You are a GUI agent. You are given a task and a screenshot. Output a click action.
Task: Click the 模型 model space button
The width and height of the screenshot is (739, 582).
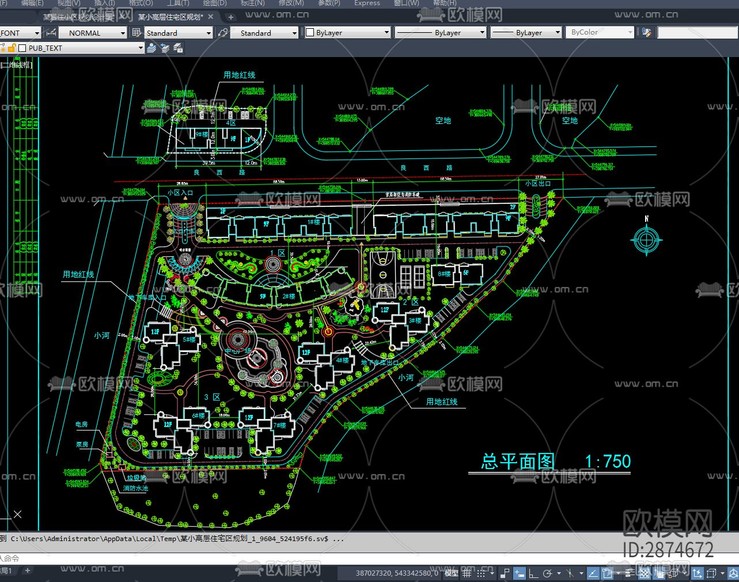pos(451,573)
